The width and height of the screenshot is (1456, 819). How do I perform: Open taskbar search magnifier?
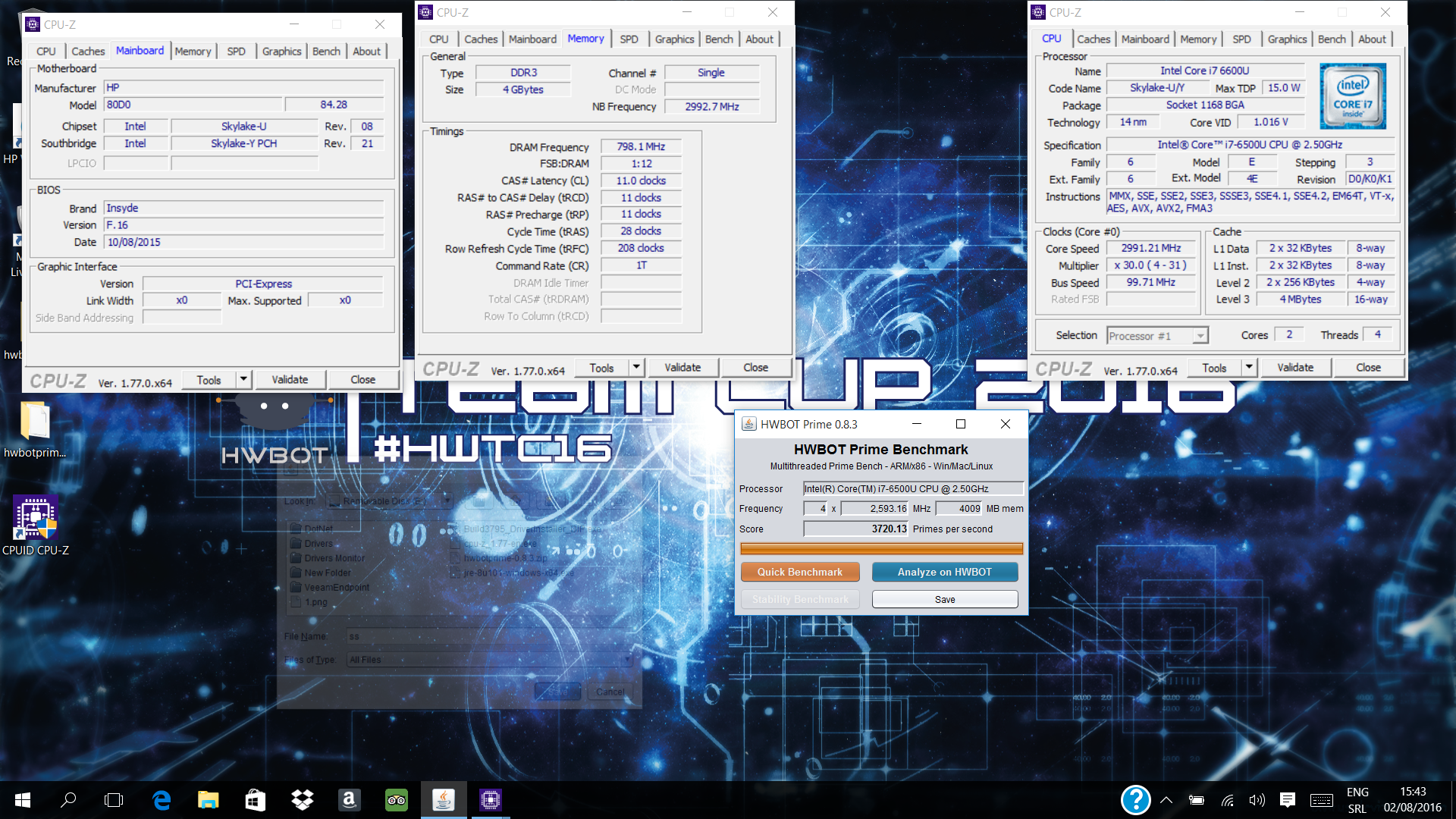(x=68, y=799)
